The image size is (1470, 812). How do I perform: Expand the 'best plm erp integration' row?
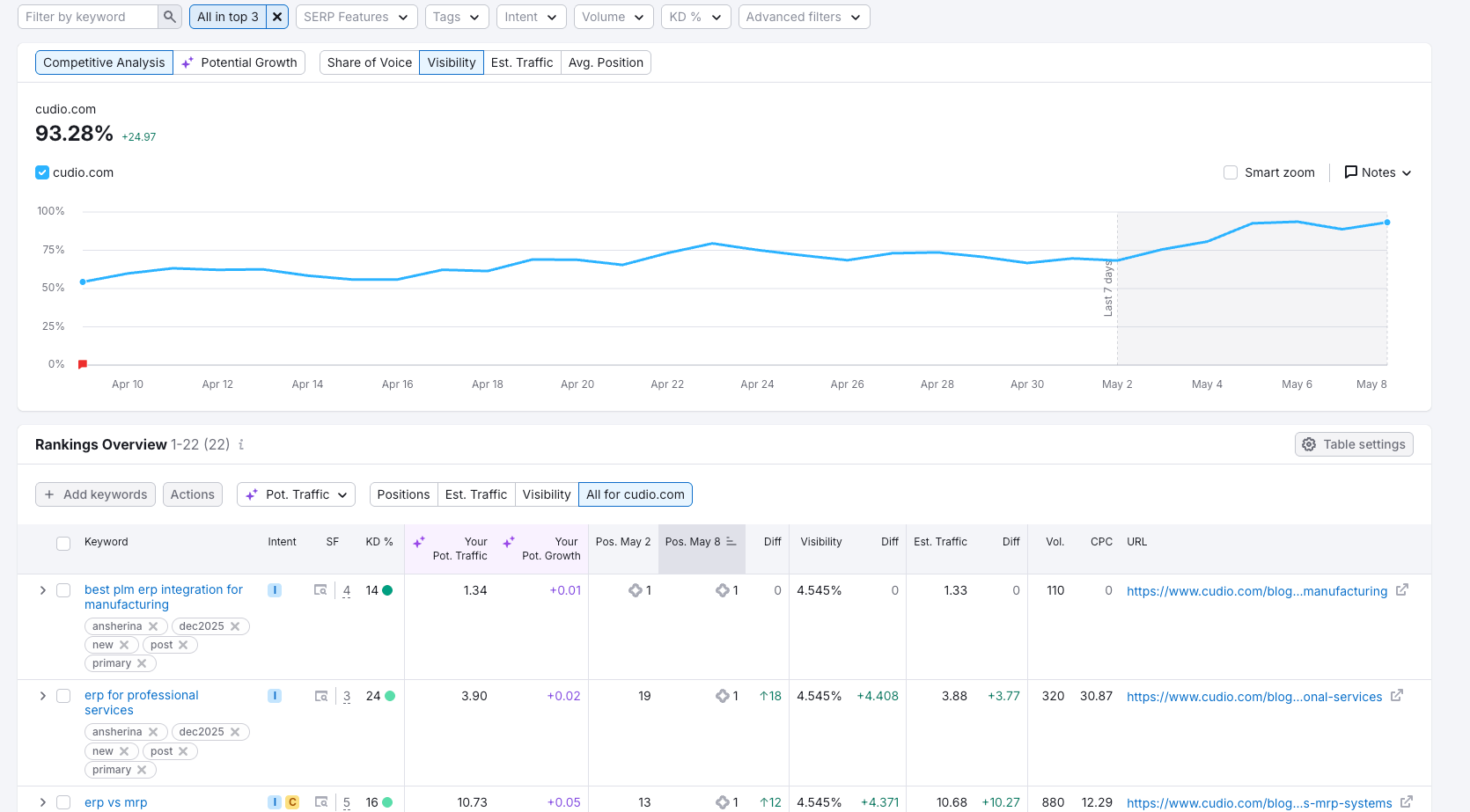coord(42,590)
